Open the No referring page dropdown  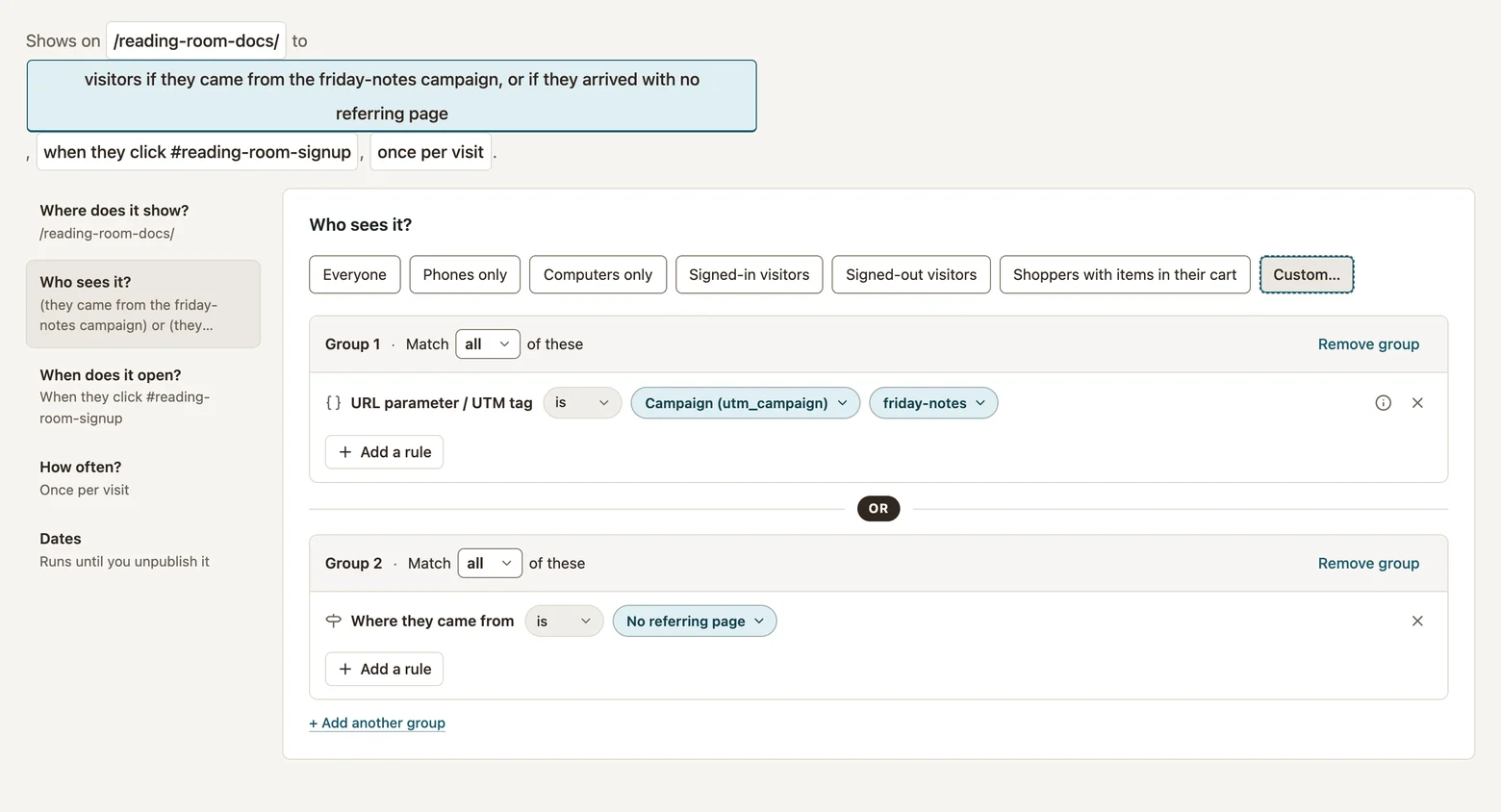pyautogui.click(x=695, y=622)
